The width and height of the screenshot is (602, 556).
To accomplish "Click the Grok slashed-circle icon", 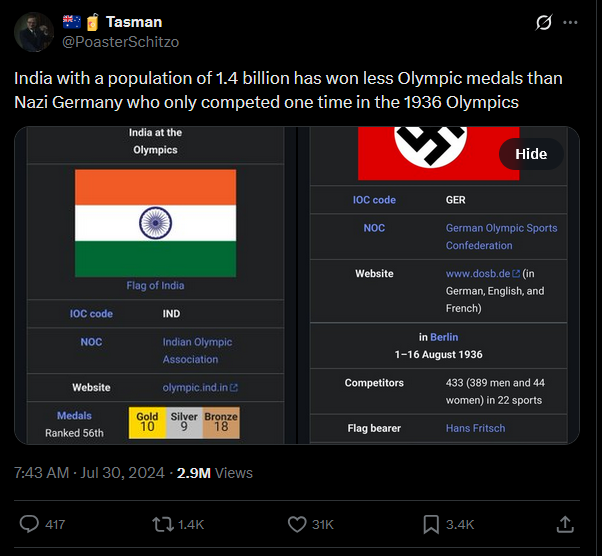I will tap(544, 22).
